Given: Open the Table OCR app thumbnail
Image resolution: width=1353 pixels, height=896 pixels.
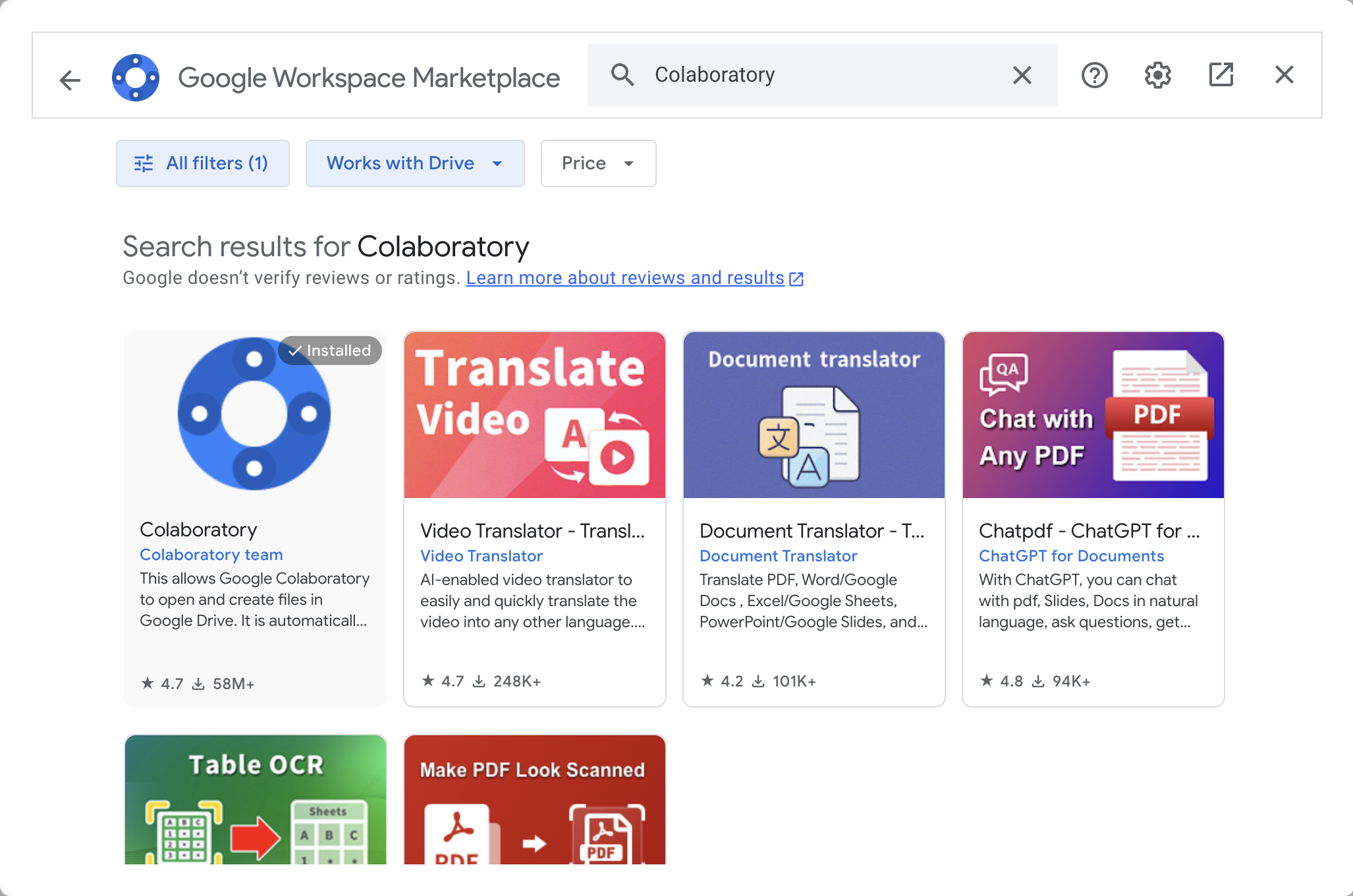Looking at the screenshot, I should coord(256,799).
